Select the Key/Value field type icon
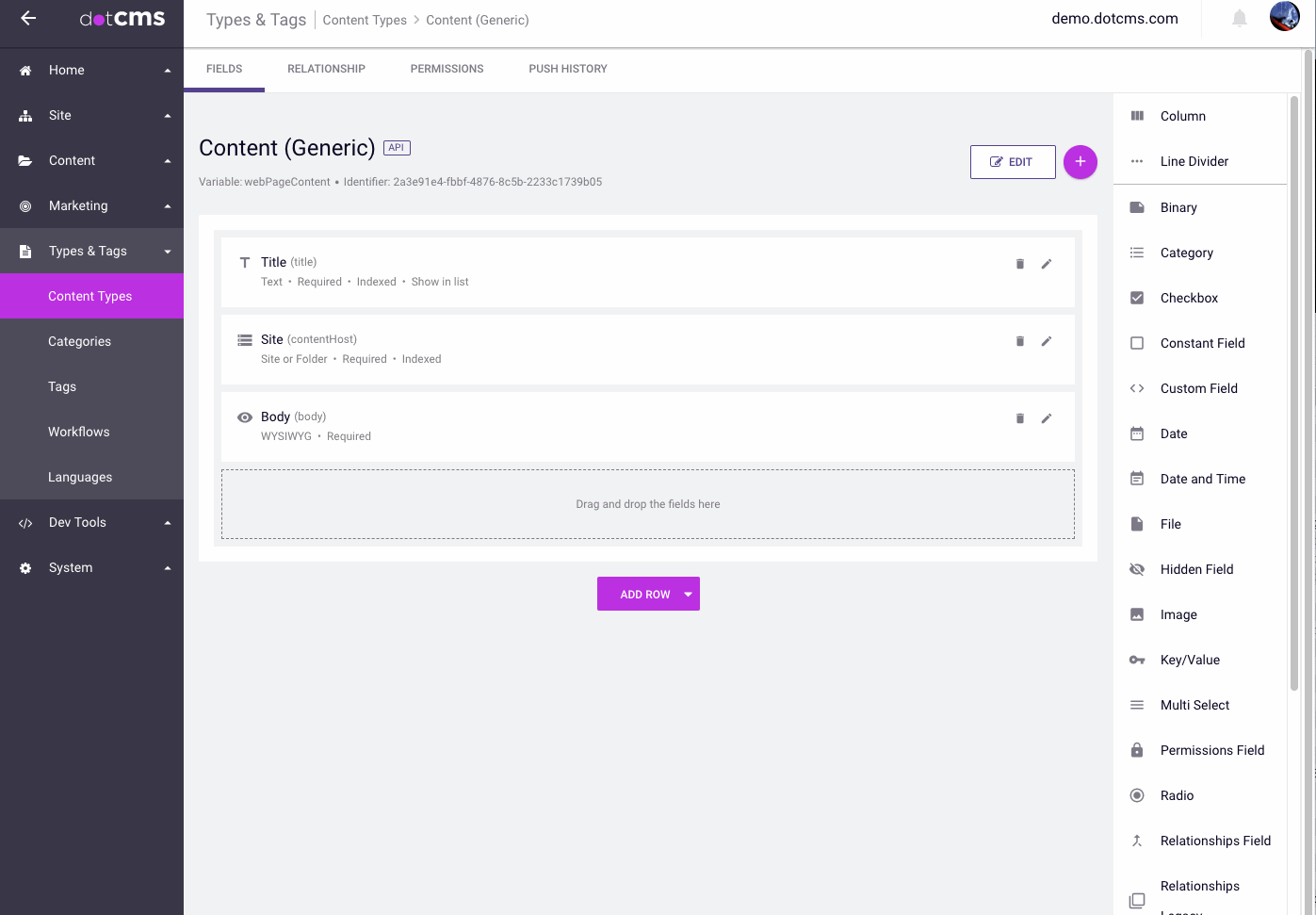 (1137, 660)
